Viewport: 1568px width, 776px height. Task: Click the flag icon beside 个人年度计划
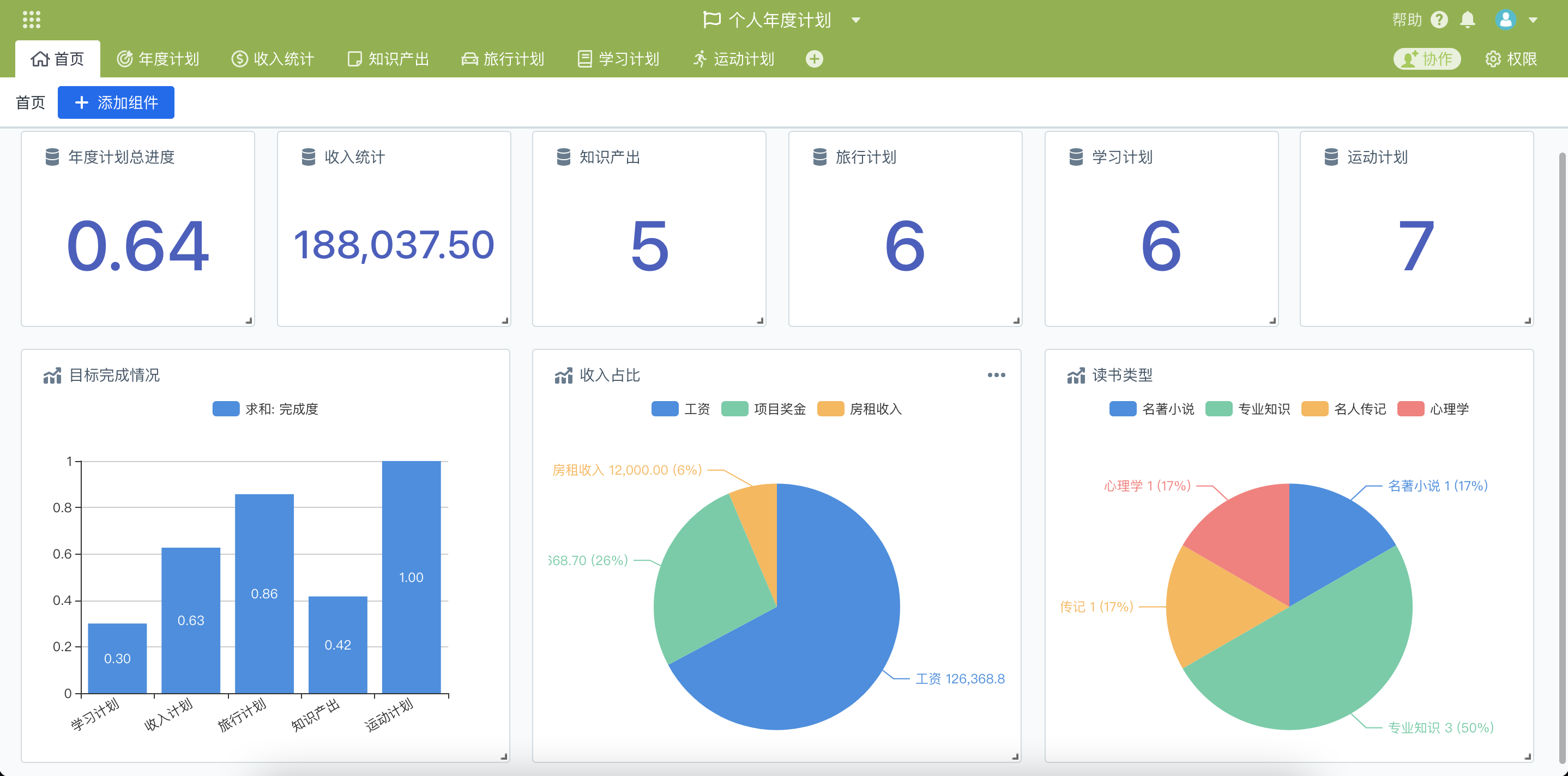713,20
